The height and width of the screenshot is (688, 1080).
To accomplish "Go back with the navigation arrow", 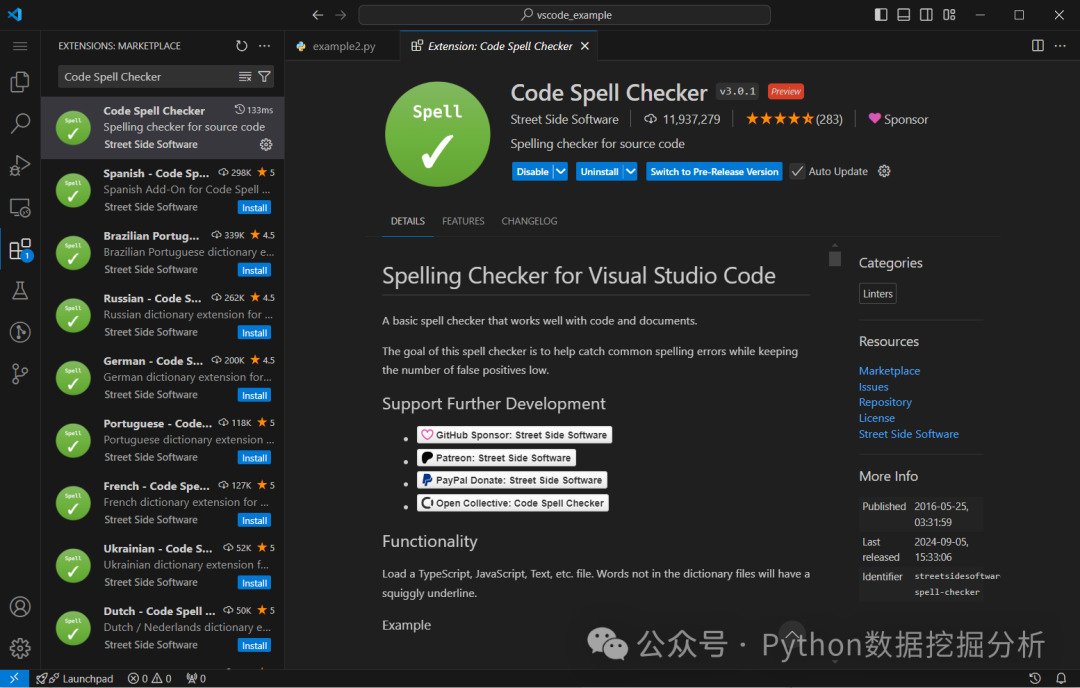I will click(x=318, y=14).
